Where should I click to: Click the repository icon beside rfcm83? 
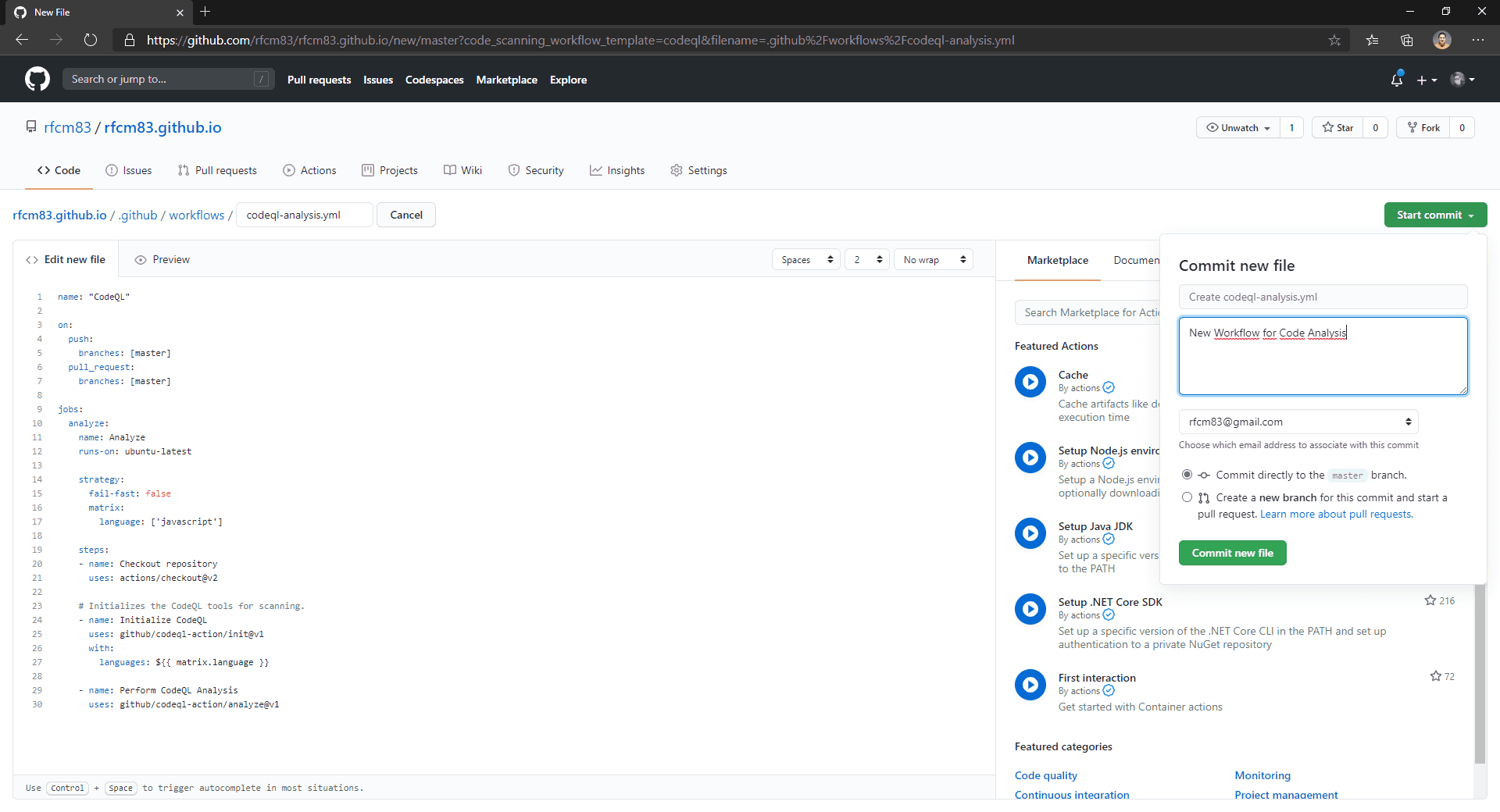(x=31, y=126)
